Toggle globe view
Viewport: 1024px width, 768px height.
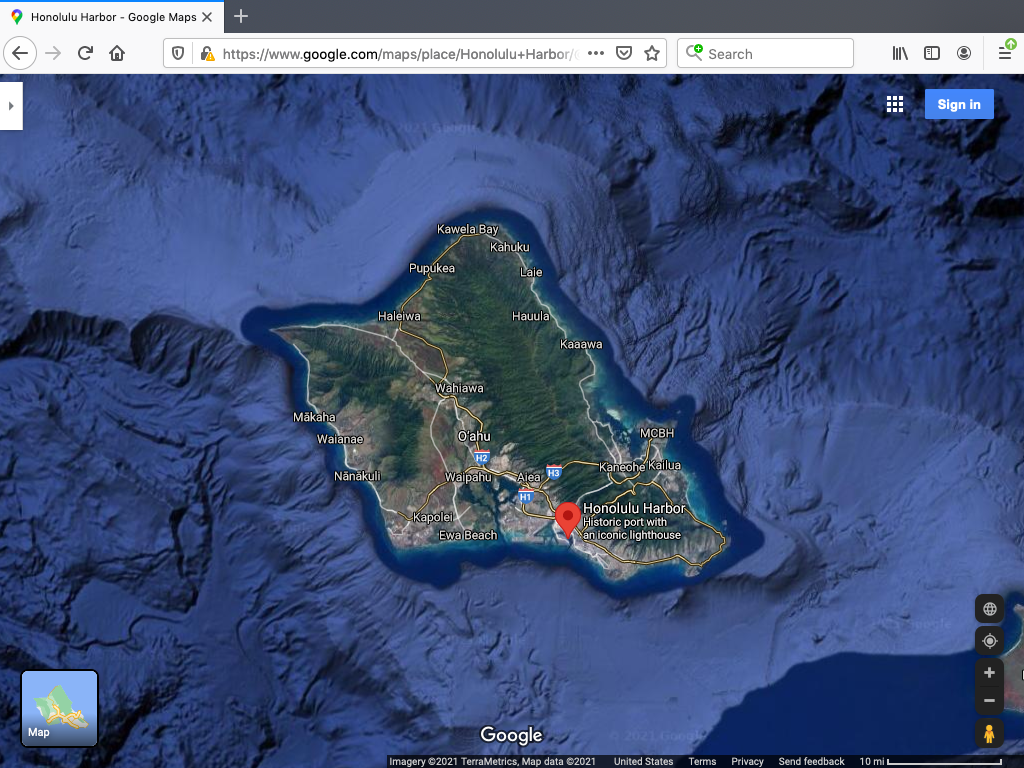click(x=989, y=609)
